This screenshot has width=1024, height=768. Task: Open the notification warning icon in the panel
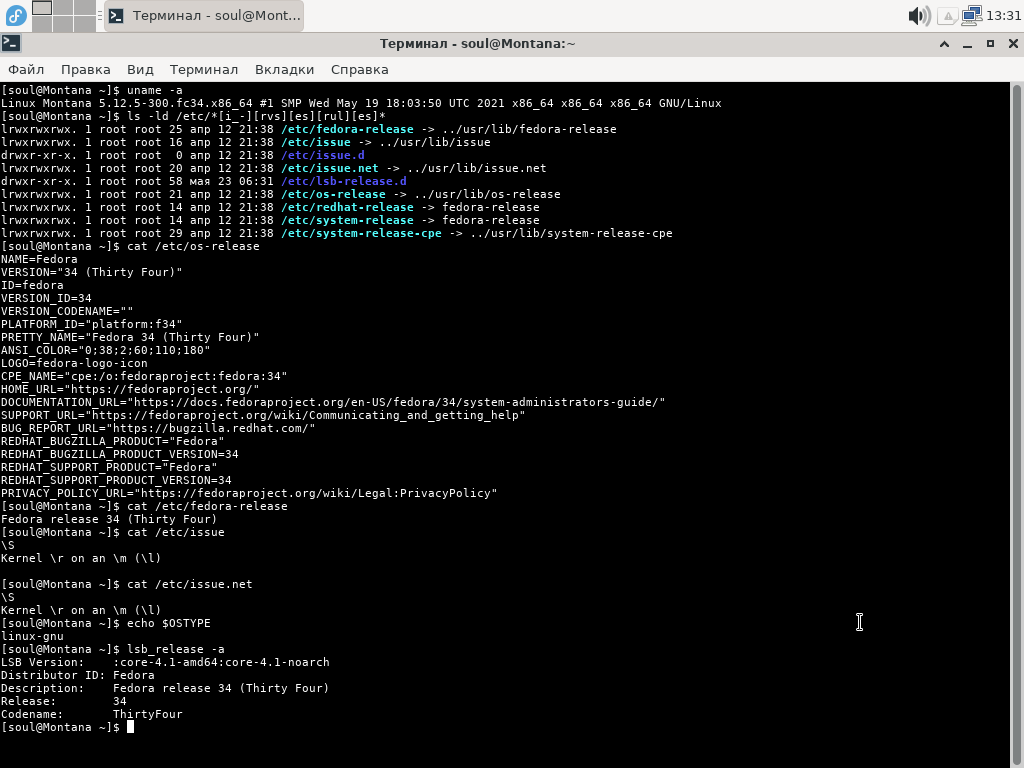coord(948,16)
